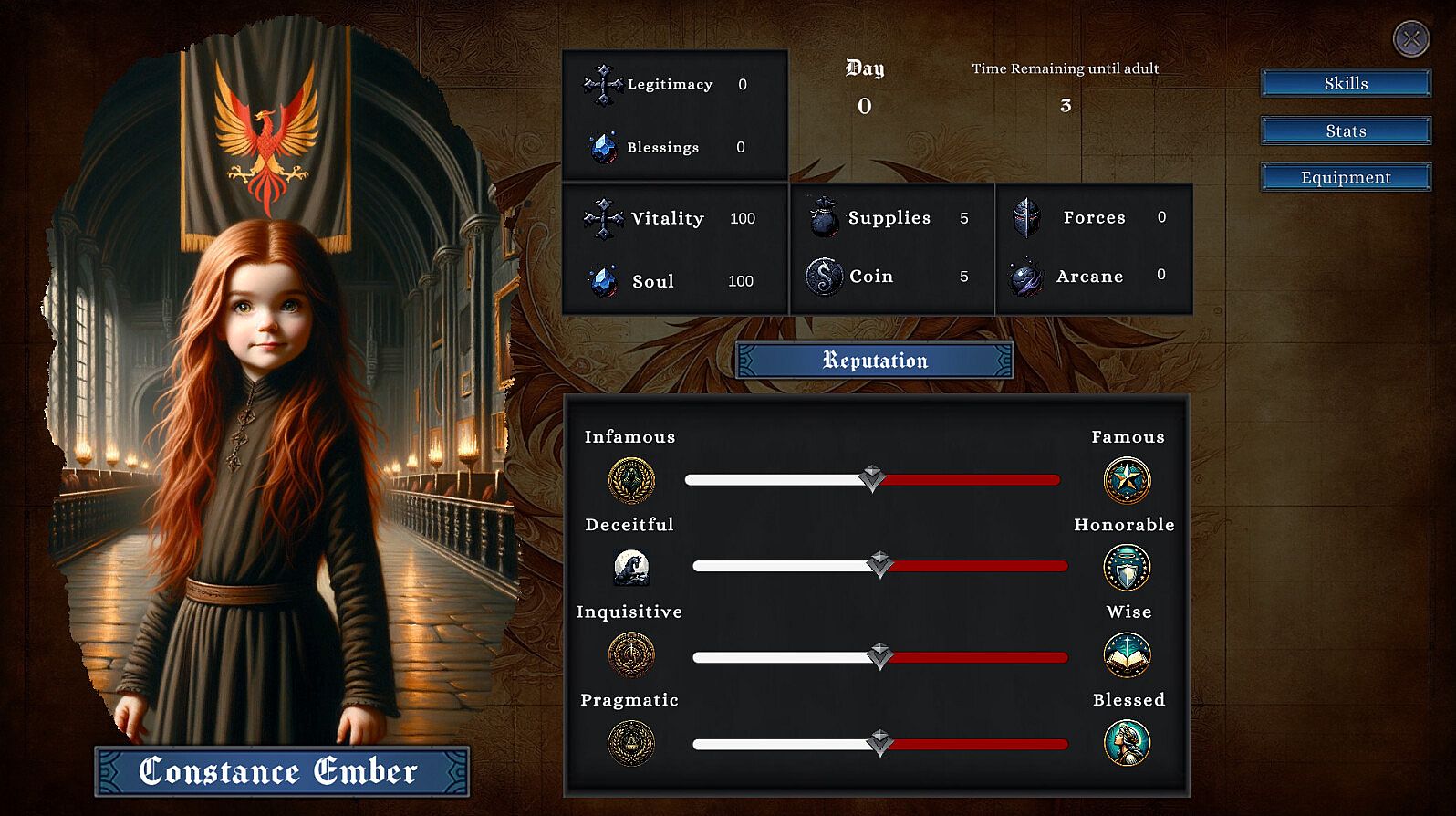
Task: Click the Blessed saint portrait icon
Action: (1127, 743)
